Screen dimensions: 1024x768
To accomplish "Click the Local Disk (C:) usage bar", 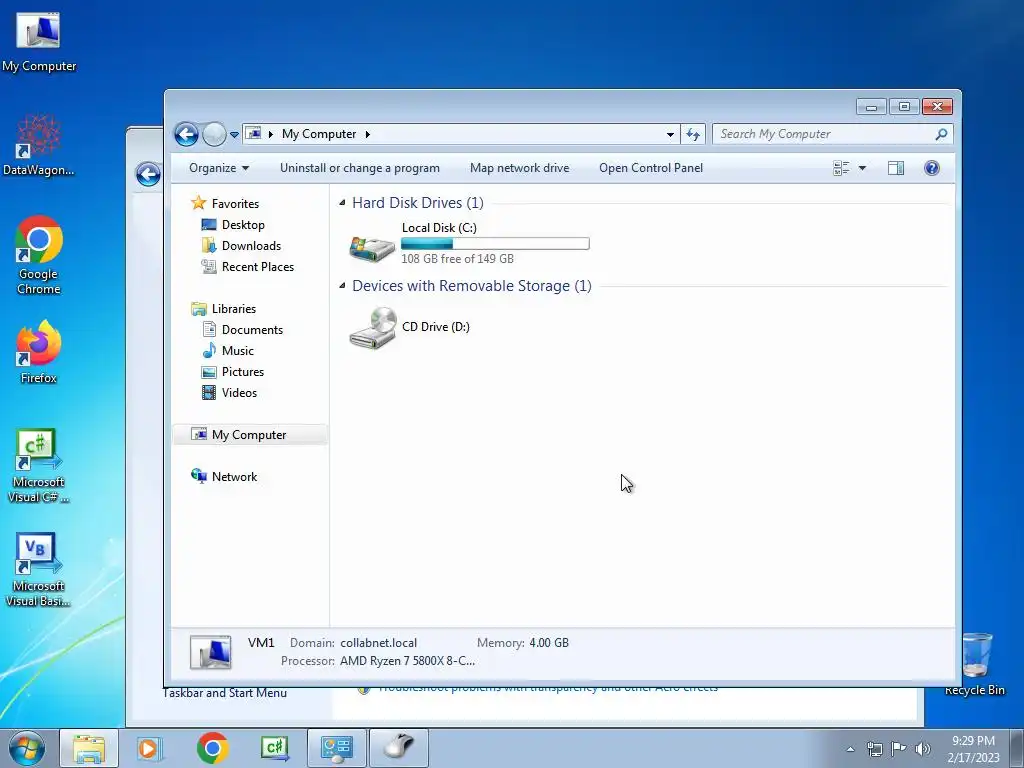I will pos(495,244).
